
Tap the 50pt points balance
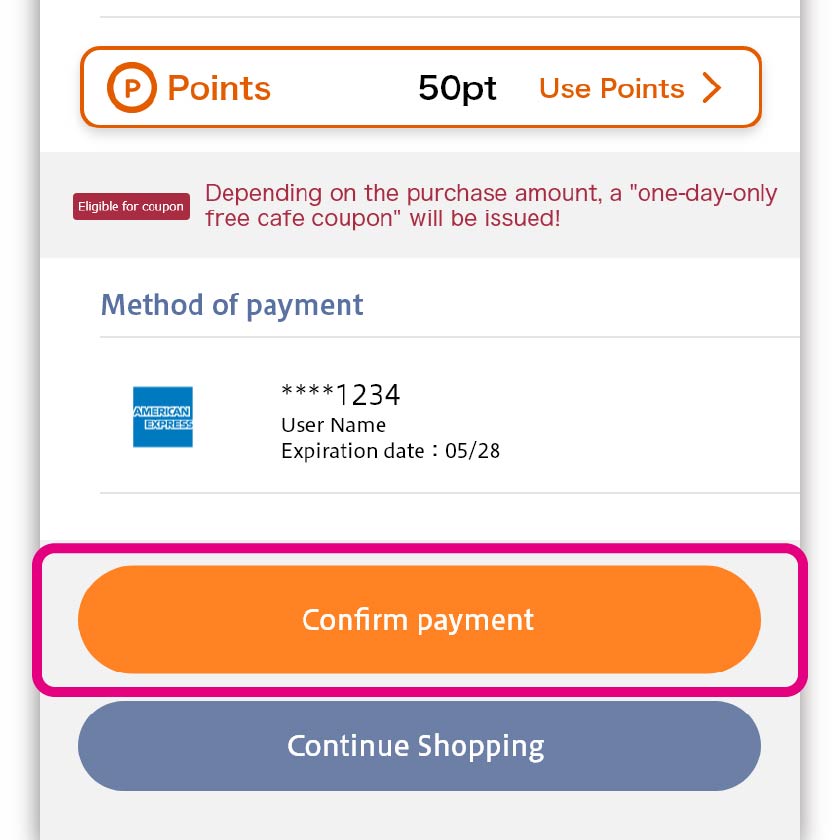pyautogui.click(x=457, y=88)
